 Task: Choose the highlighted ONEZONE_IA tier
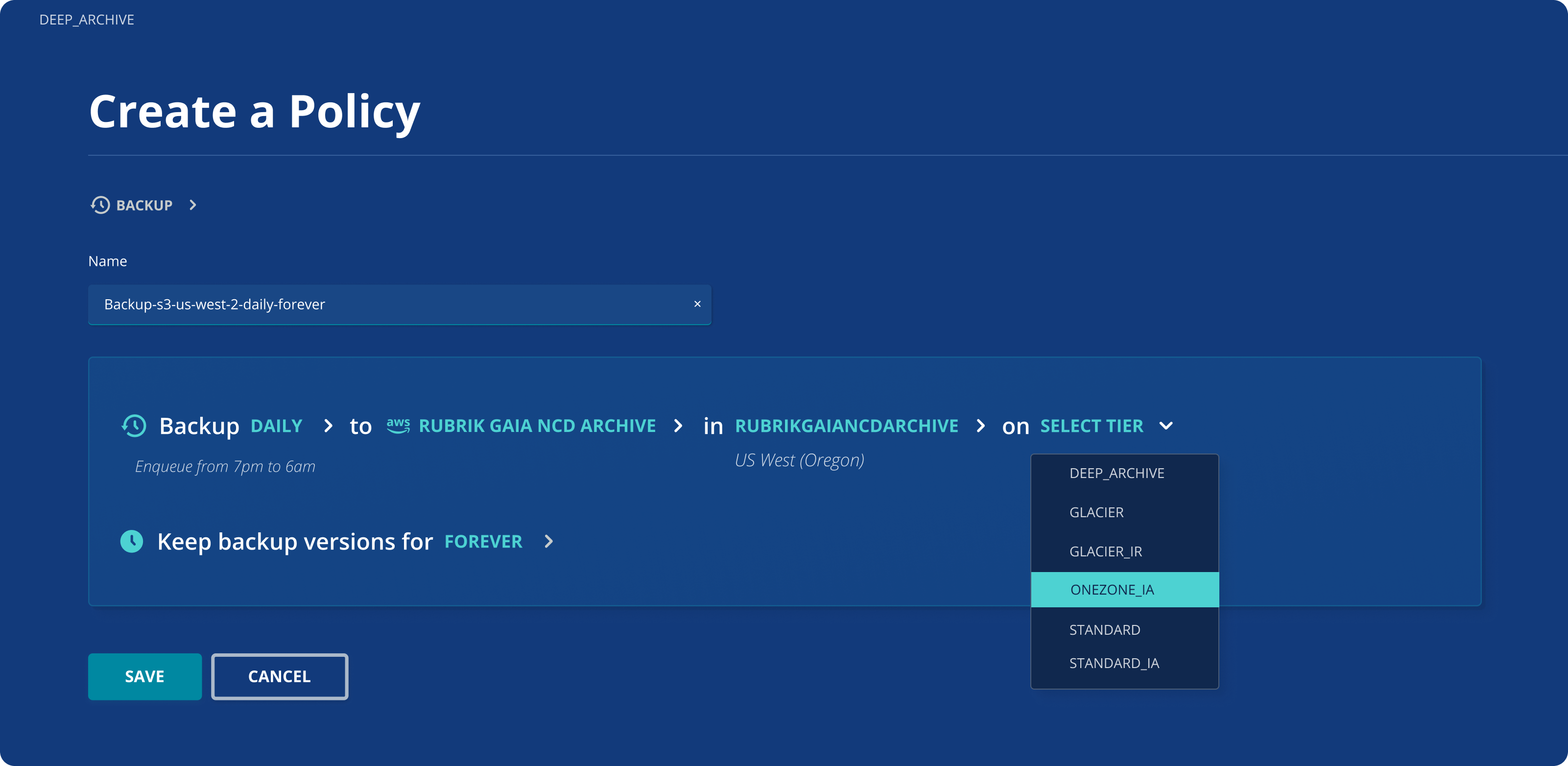(x=1124, y=589)
